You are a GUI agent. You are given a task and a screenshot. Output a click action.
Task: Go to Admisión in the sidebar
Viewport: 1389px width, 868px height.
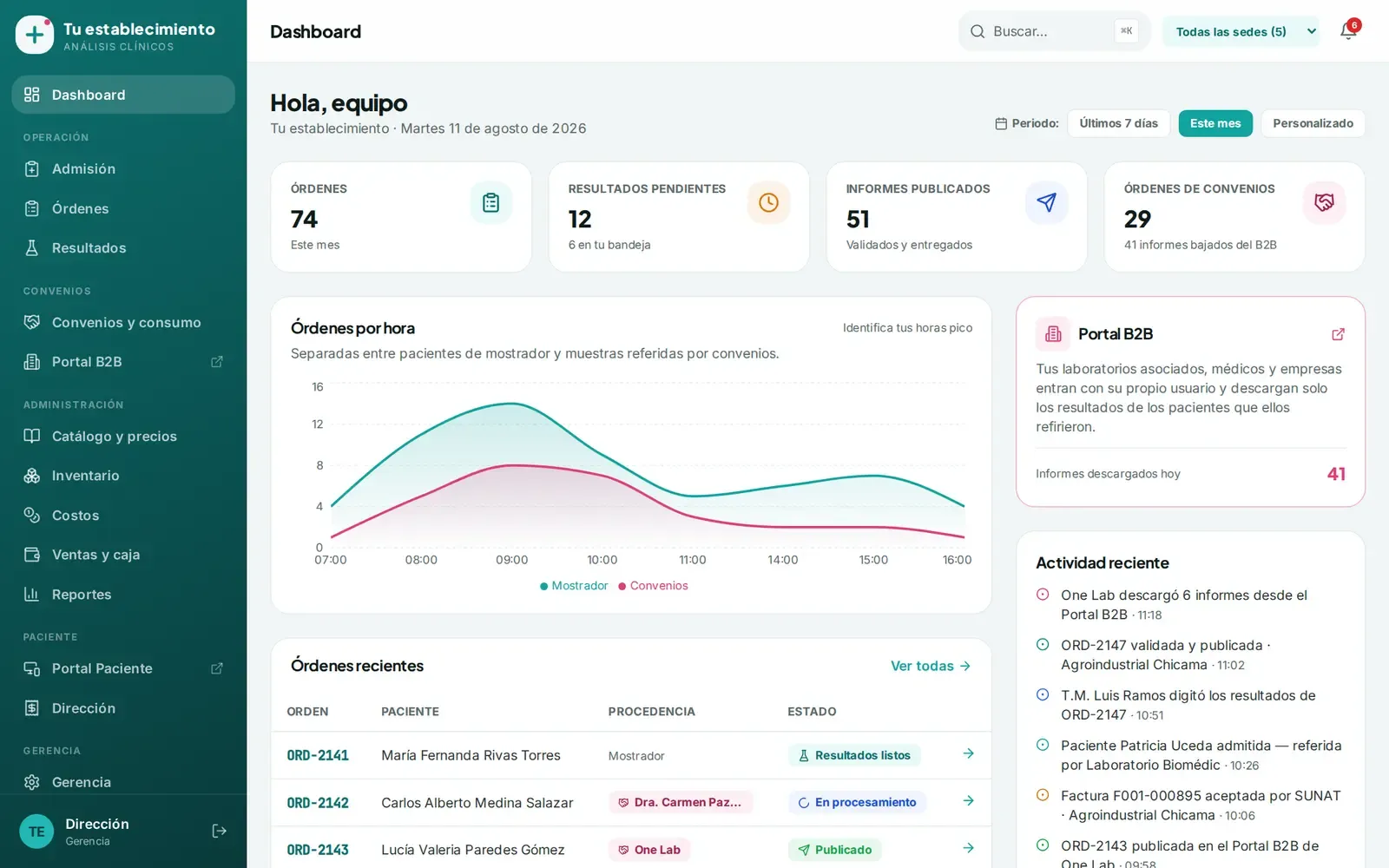(123, 169)
